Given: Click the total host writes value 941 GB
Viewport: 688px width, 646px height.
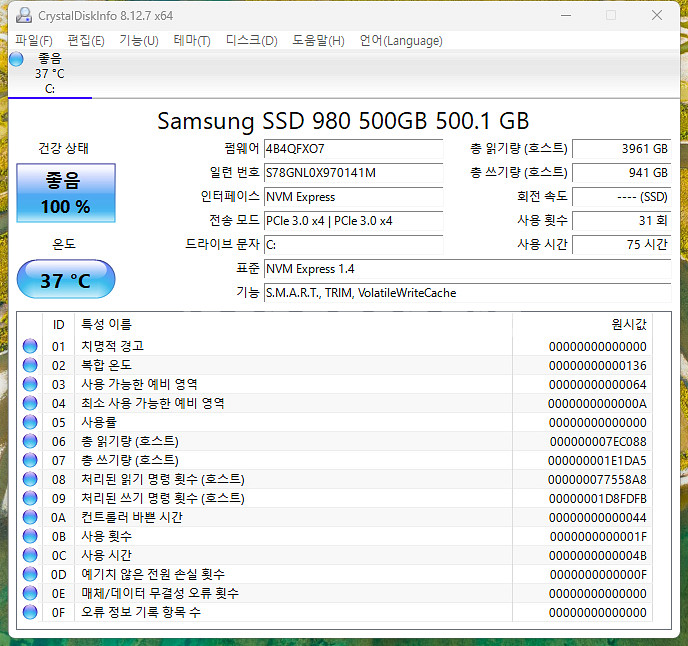Looking at the screenshot, I should (622, 173).
